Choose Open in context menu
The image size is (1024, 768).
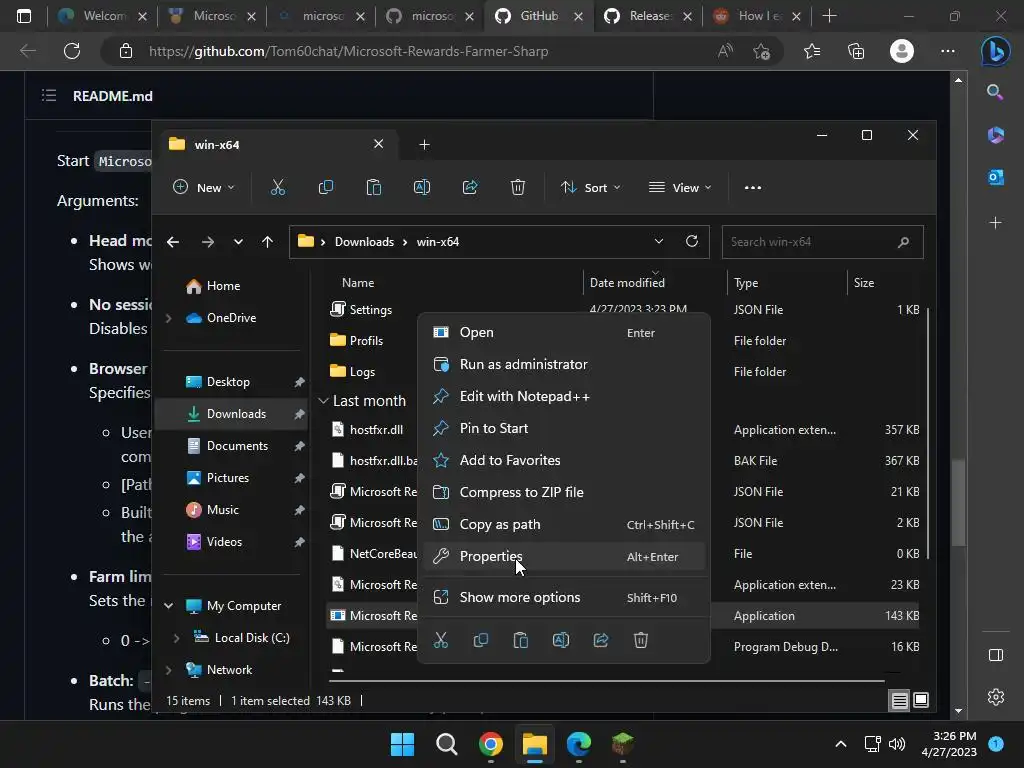click(564, 332)
